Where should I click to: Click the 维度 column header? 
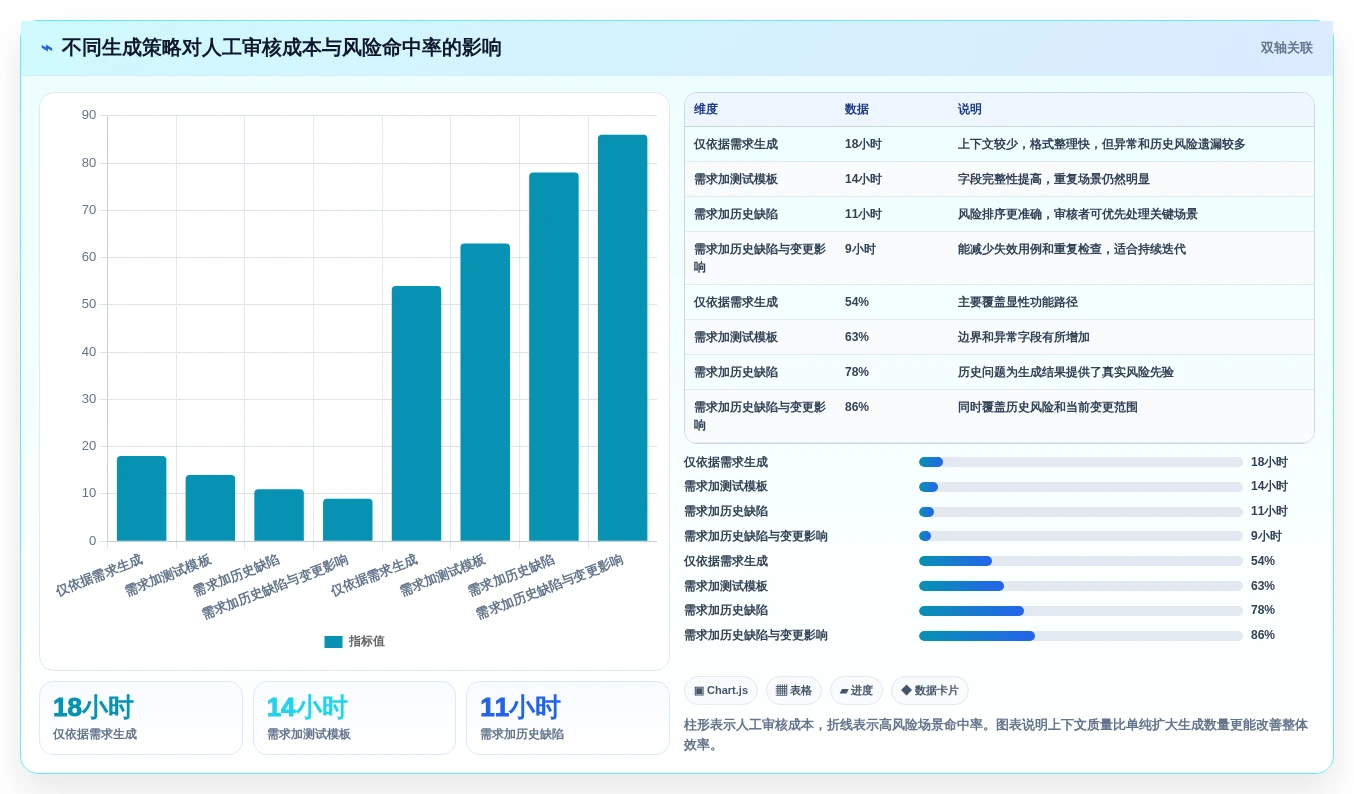[706, 109]
